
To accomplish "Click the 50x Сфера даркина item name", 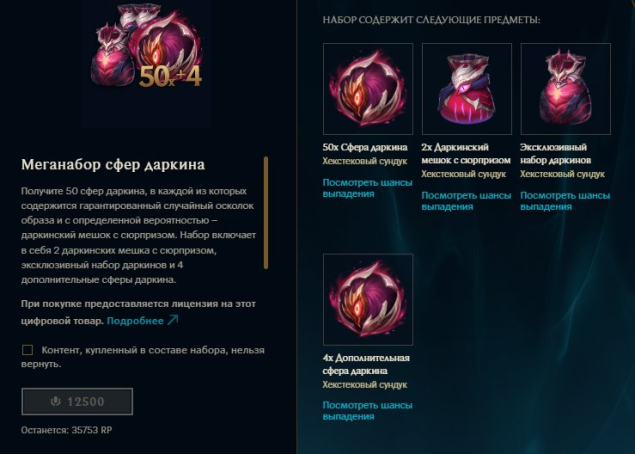I will click(365, 147).
